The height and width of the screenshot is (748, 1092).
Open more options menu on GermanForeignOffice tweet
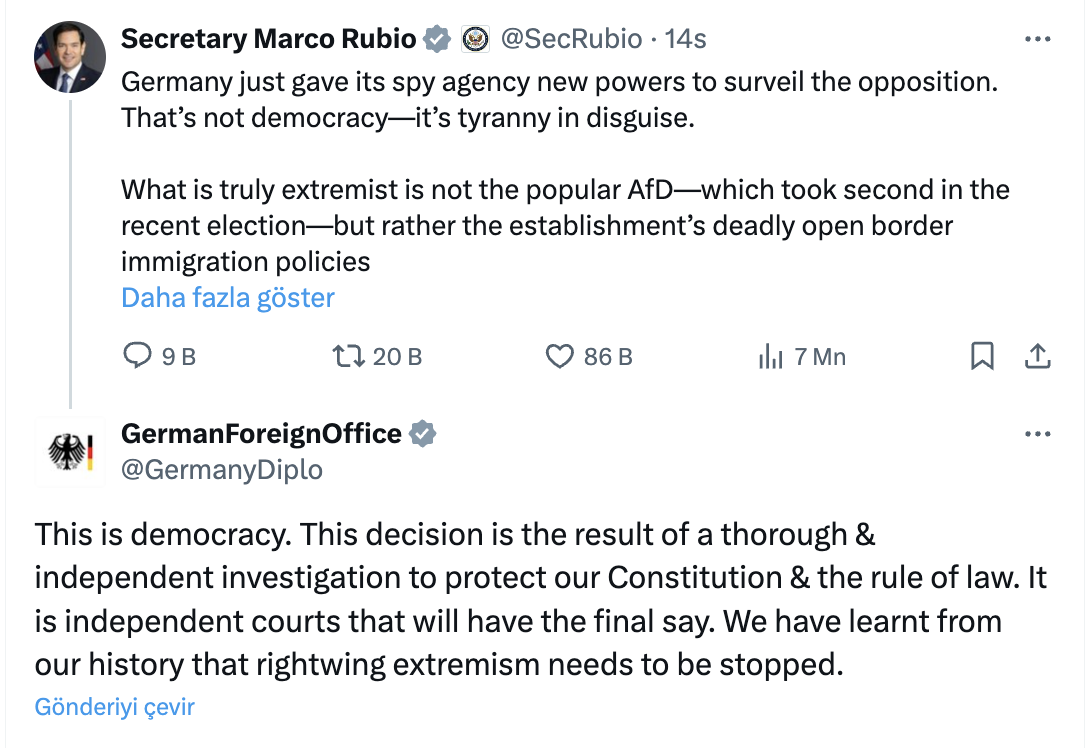pyautogui.click(x=1037, y=434)
